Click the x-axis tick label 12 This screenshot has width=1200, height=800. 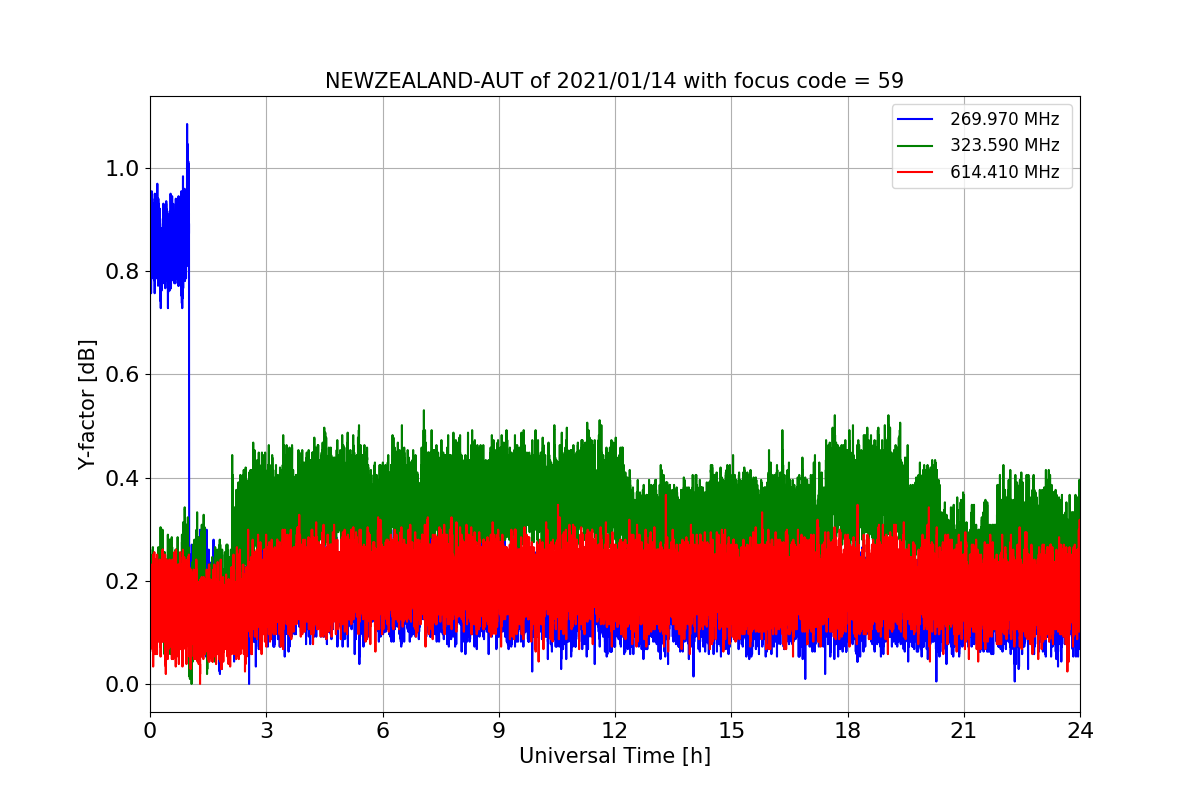click(x=615, y=731)
